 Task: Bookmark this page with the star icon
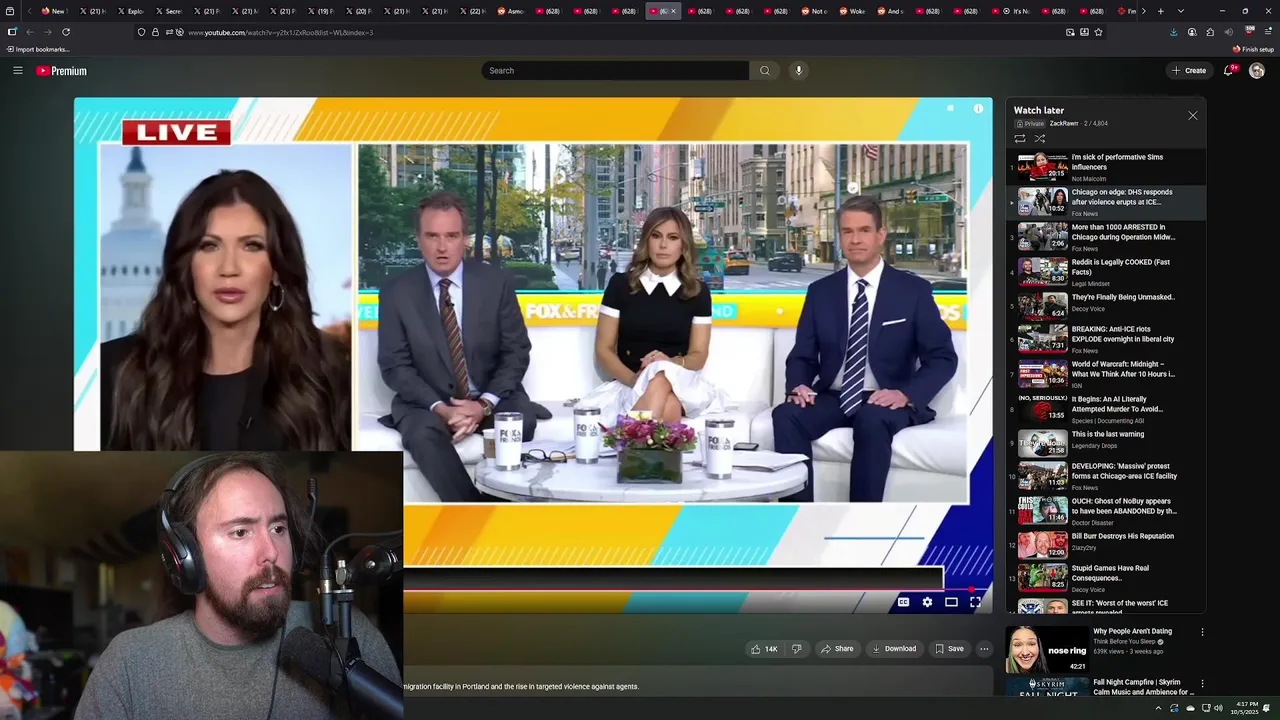[1098, 32]
